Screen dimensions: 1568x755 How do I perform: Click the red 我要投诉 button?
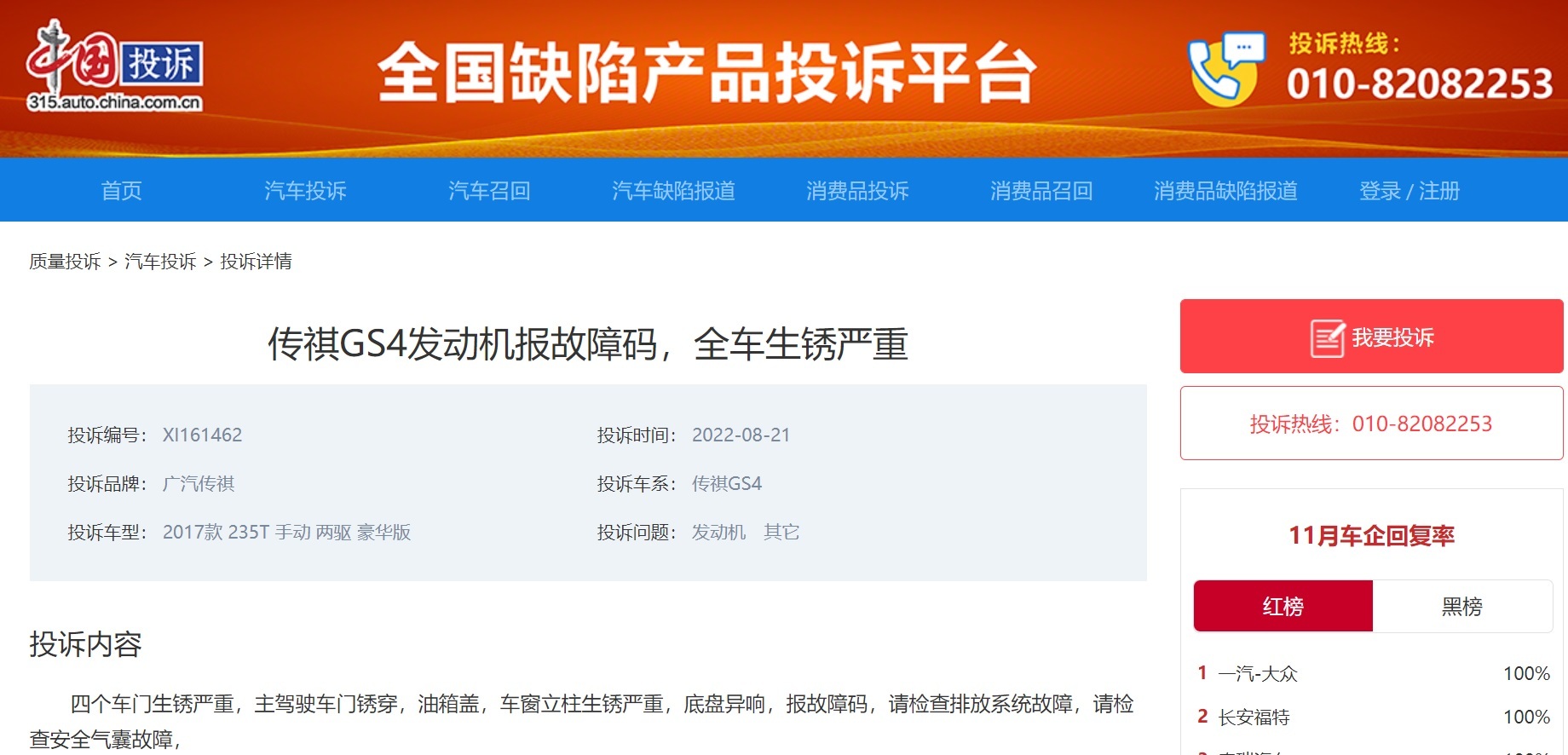pos(1371,336)
